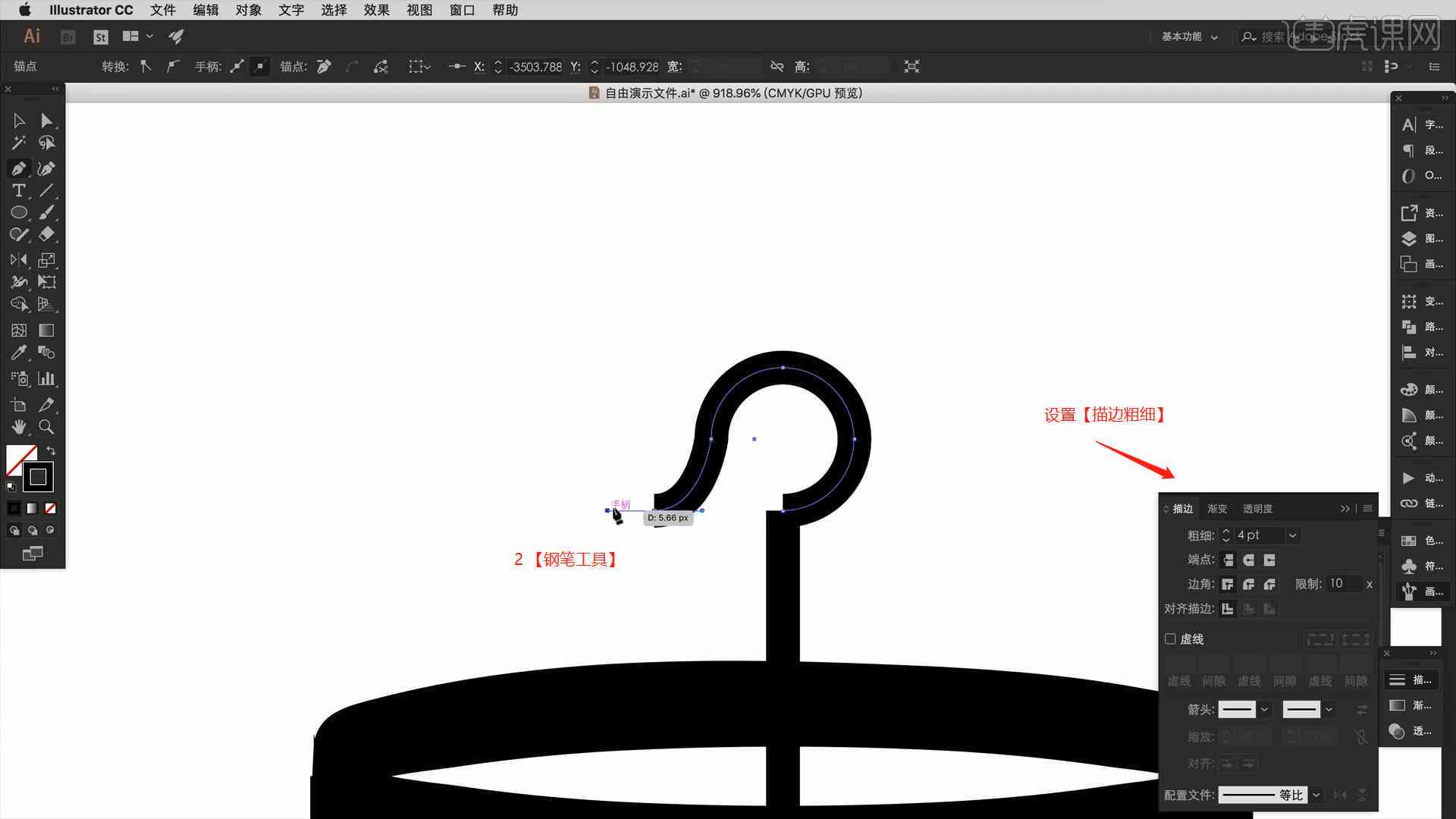The image size is (1456, 819).
Task: Select round join corner option
Action: pyautogui.click(x=1248, y=584)
